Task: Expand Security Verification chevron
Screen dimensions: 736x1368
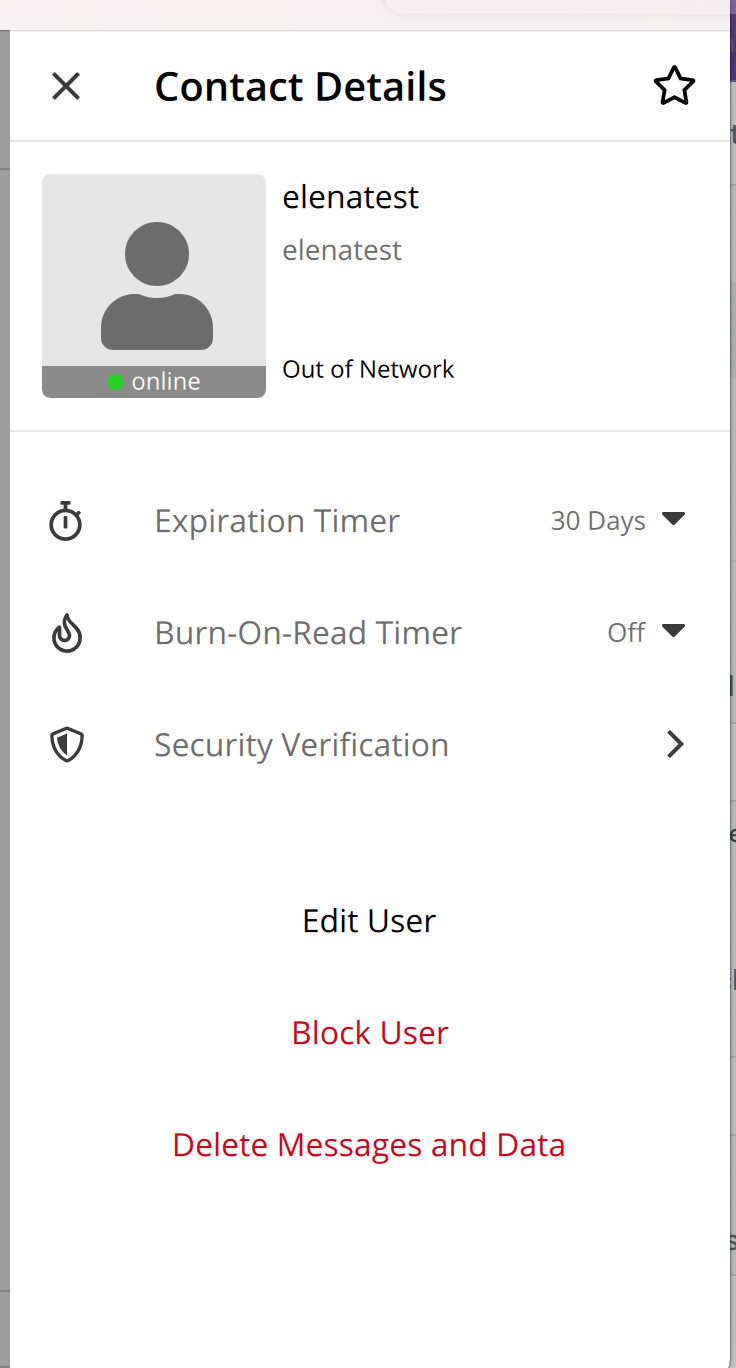Action: point(676,744)
